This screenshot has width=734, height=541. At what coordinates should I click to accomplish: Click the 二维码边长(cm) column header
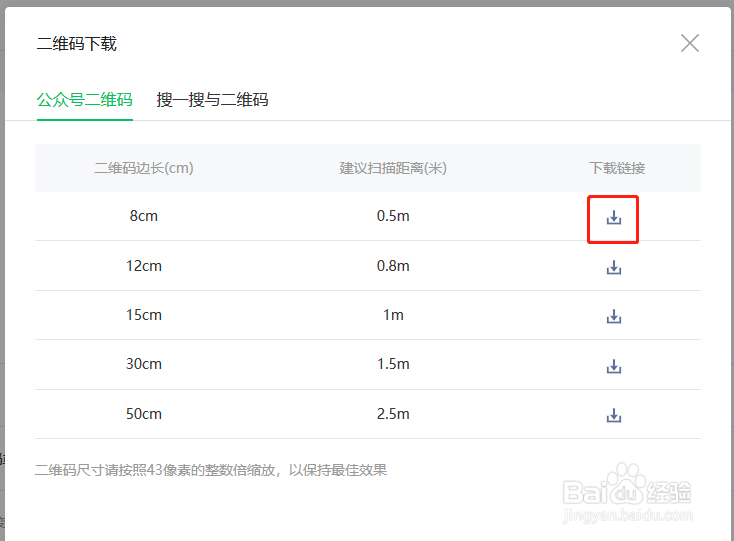(144, 168)
